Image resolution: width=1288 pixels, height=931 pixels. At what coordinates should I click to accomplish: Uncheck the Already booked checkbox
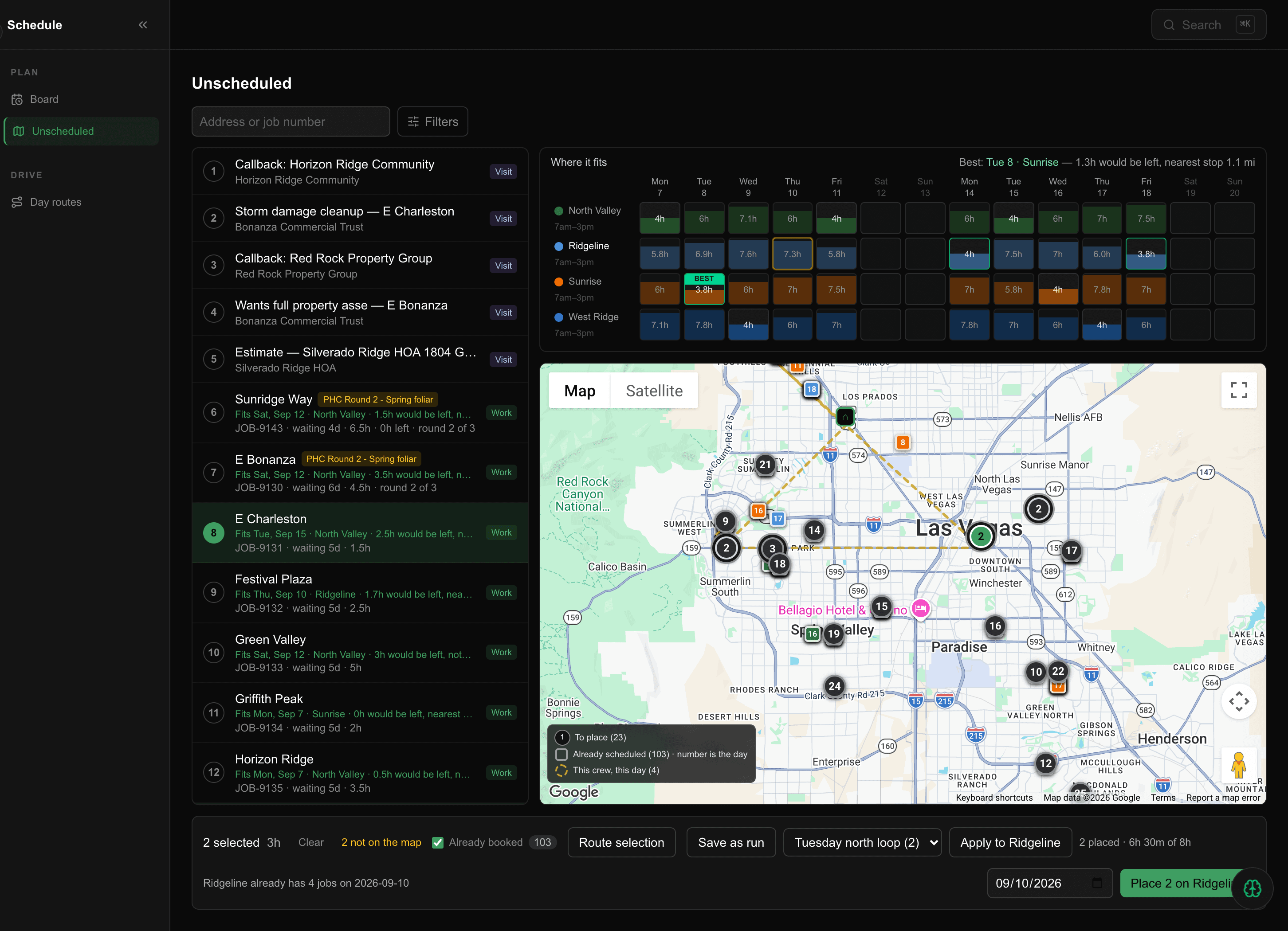click(x=437, y=842)
